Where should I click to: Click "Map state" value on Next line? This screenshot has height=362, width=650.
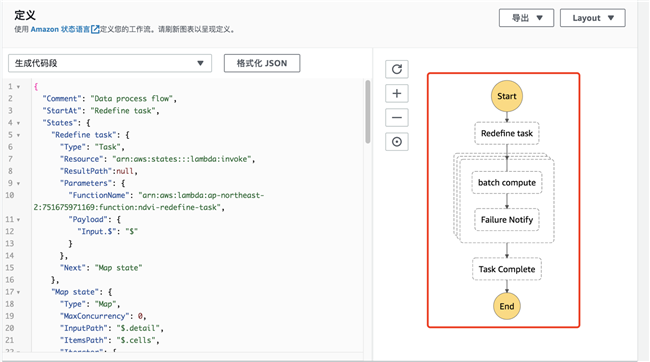[119, 268]
